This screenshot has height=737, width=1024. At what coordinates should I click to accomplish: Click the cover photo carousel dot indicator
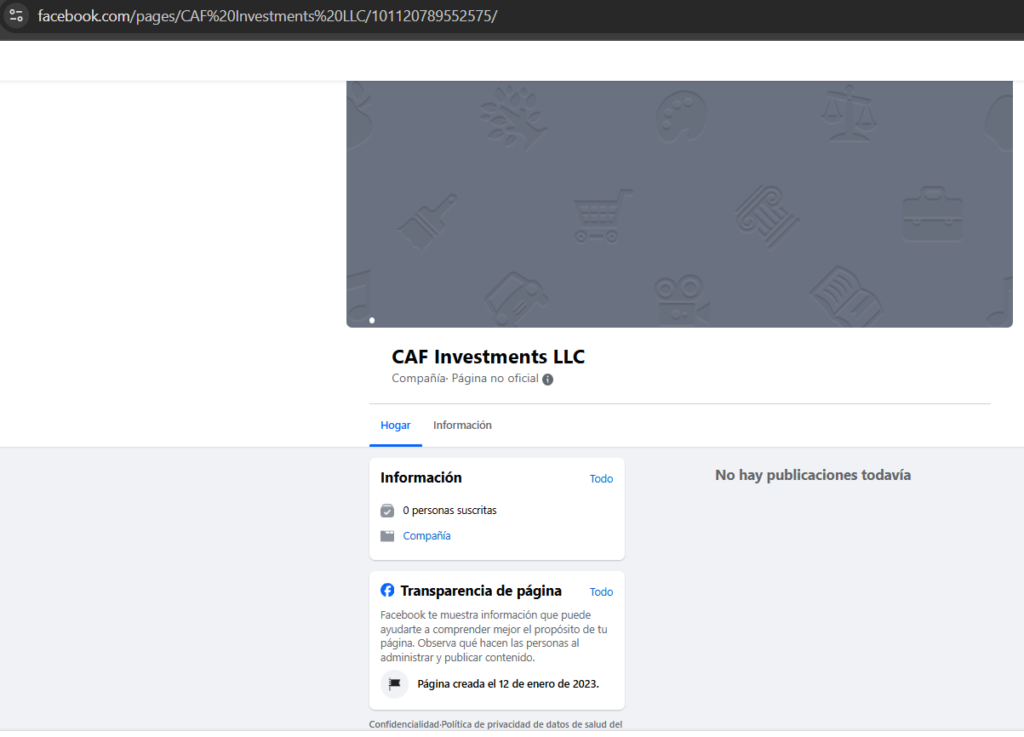coord(372,320)
